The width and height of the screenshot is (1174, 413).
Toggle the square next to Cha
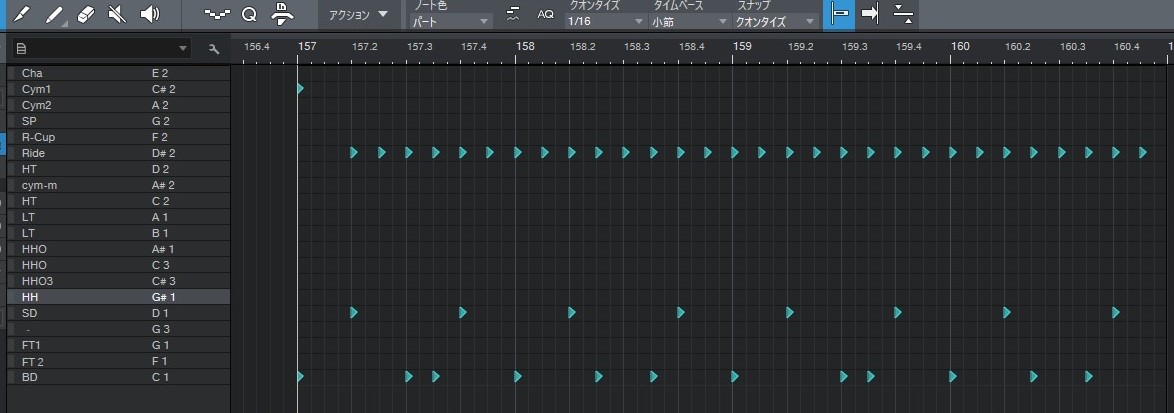11,73
